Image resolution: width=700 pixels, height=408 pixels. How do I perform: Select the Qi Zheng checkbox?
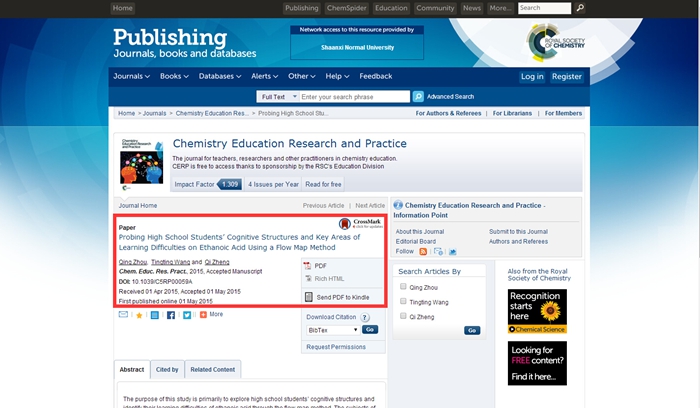(403, 315)
